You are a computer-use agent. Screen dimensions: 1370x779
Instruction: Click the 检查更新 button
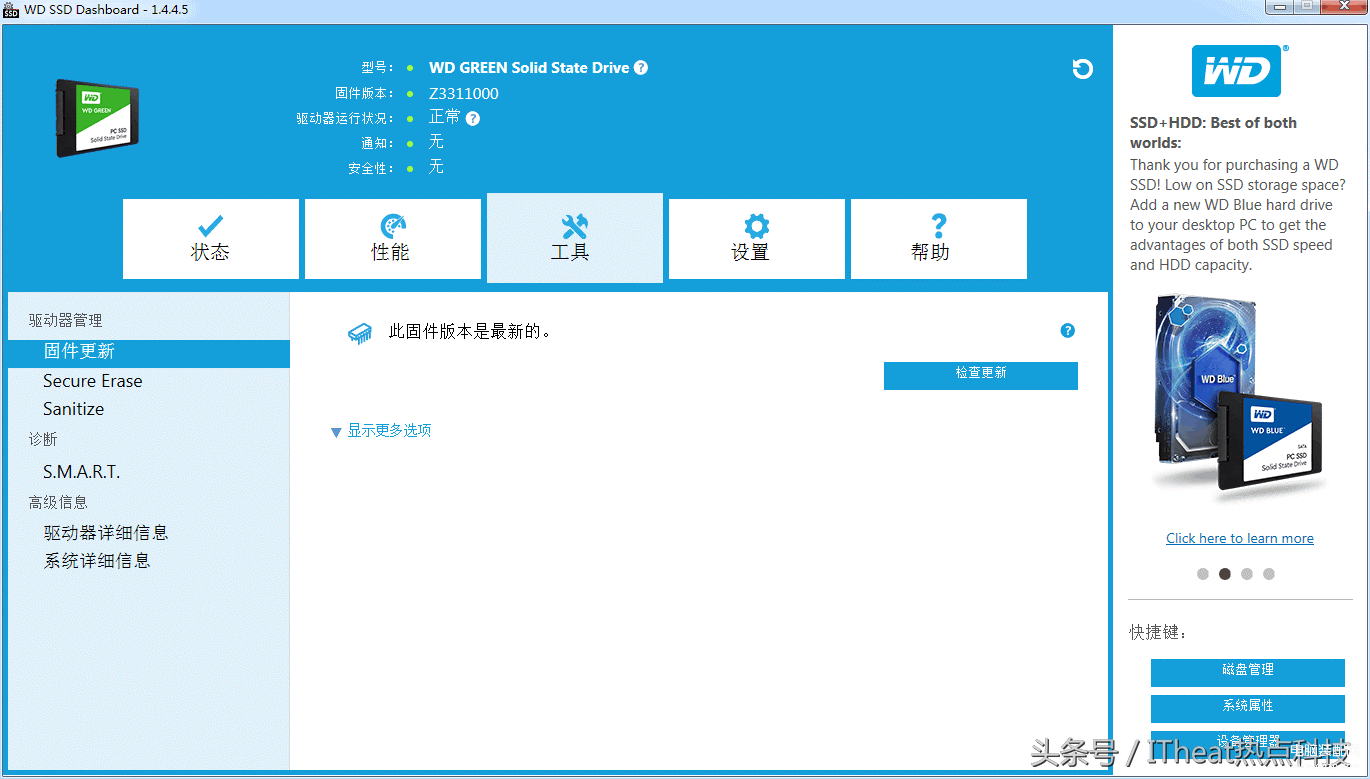point(981,375)
